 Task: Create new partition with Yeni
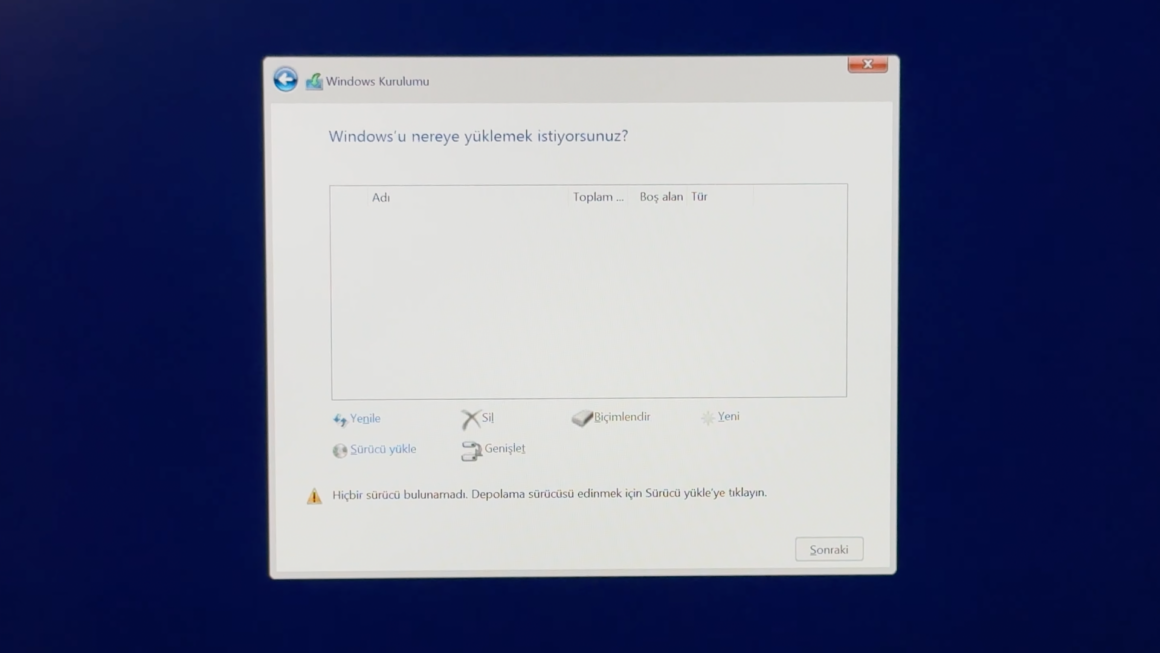[x=729, y=416]
